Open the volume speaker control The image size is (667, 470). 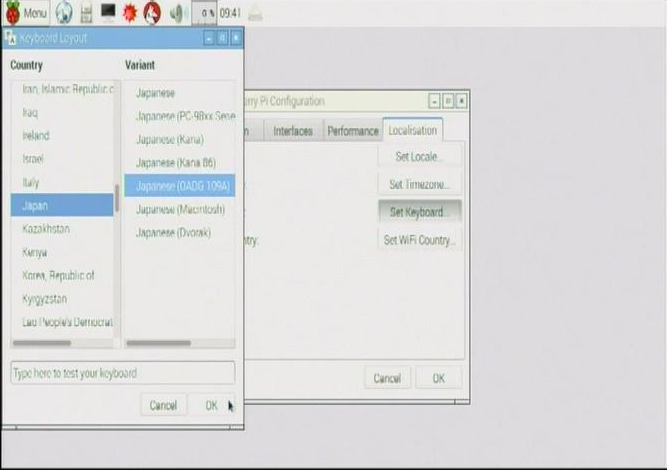coord(177,13)
